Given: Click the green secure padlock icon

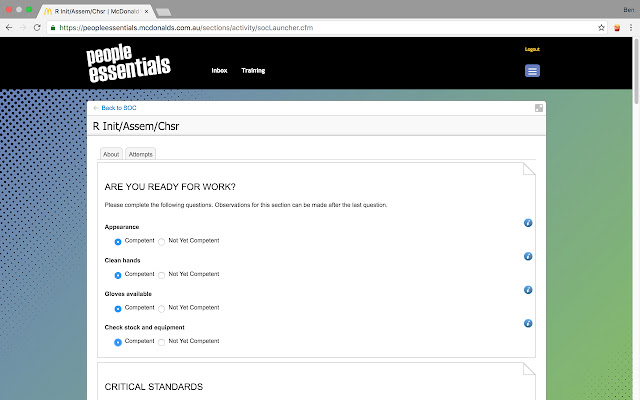Looking at the screenshot, I should [53, 28].
